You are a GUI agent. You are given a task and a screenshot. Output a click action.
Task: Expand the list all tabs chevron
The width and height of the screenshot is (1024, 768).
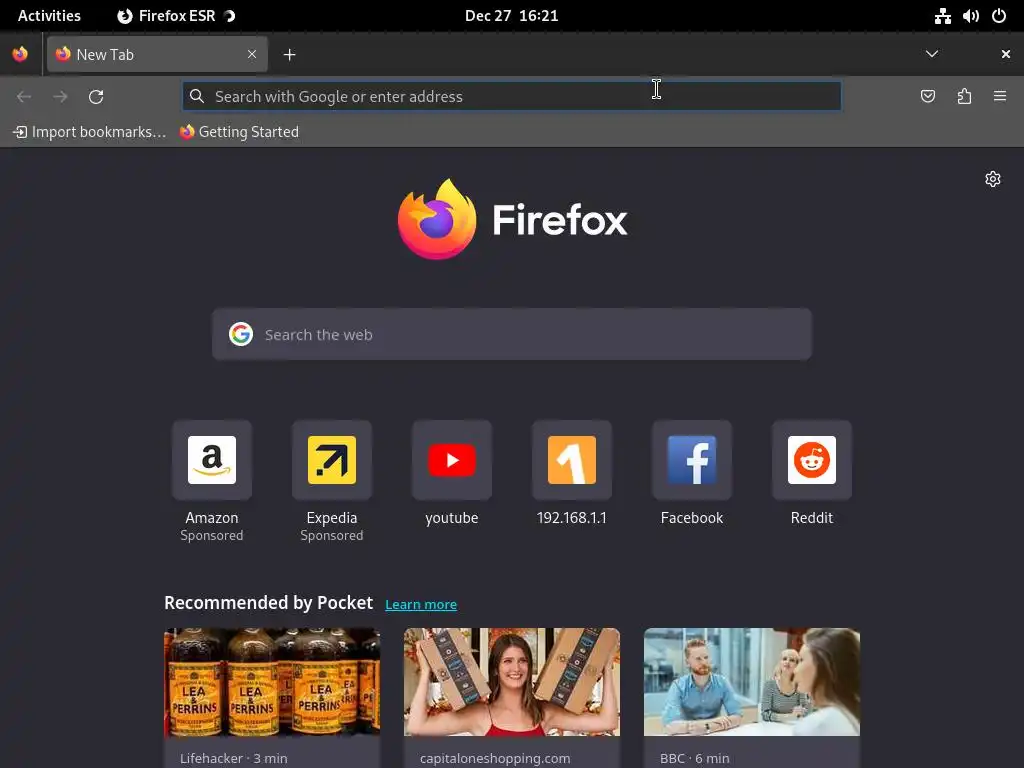pyautogui.click(x=932, y=54)
